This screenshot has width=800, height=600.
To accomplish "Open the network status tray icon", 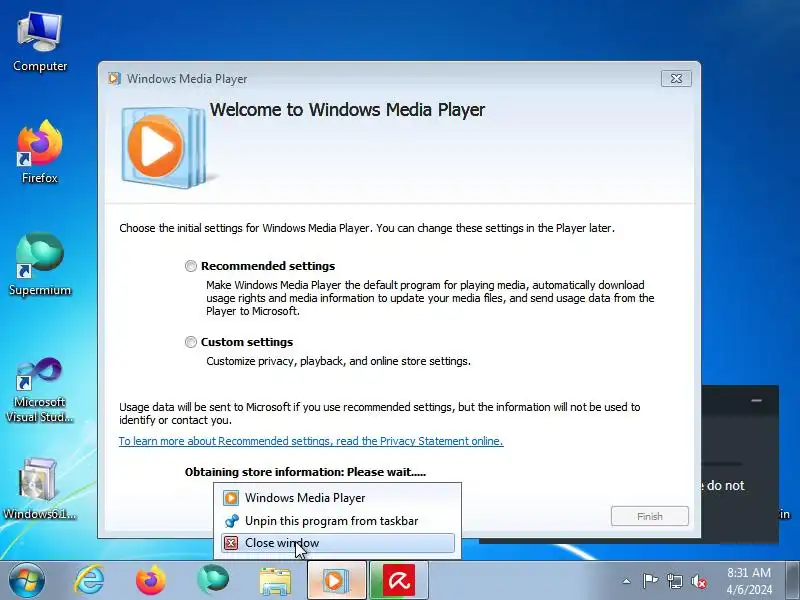I will tap(674, 581).
